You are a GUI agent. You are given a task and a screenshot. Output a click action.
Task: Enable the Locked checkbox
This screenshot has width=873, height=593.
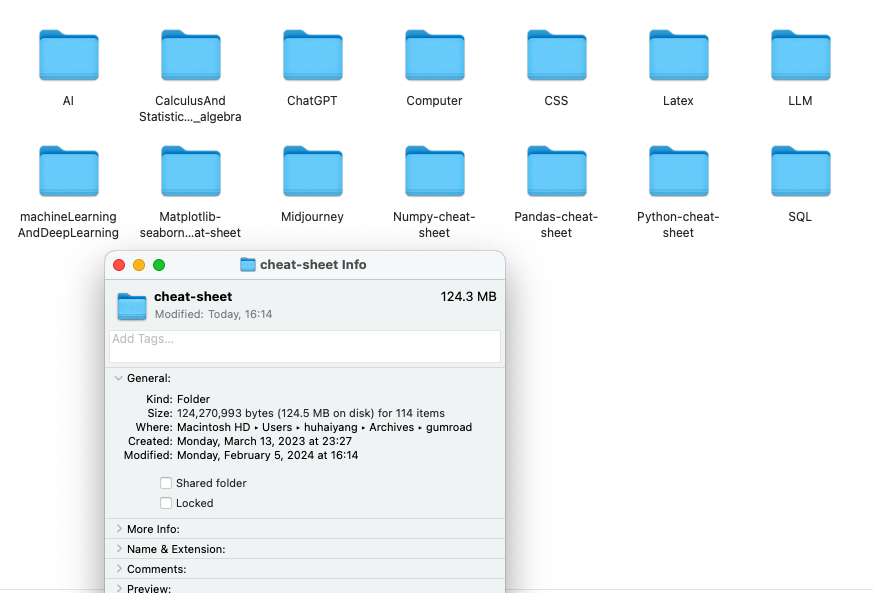[x=166, y=503]
